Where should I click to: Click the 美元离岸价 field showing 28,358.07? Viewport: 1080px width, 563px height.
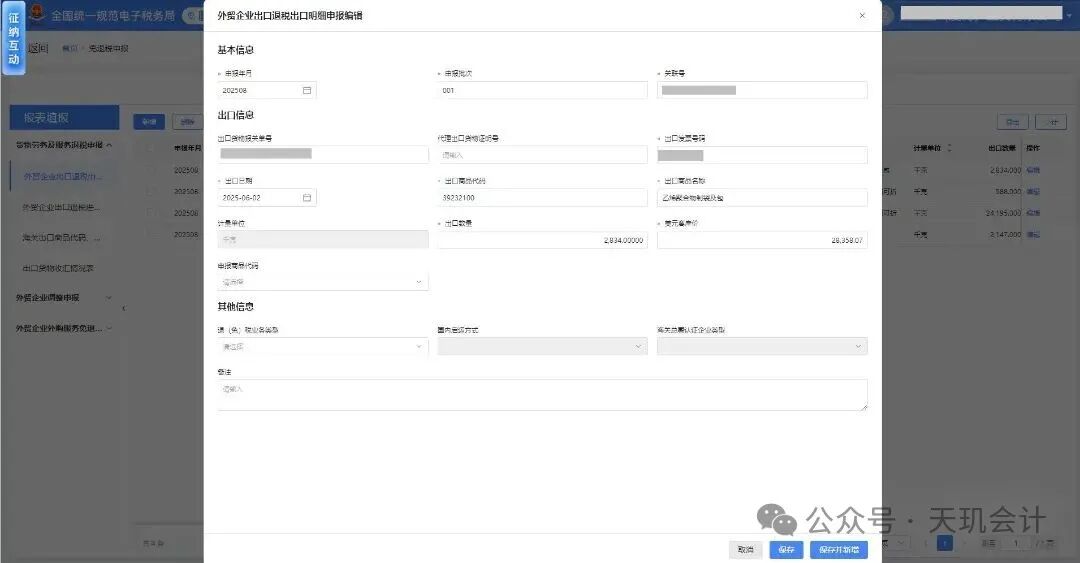[x=762, y=240]
